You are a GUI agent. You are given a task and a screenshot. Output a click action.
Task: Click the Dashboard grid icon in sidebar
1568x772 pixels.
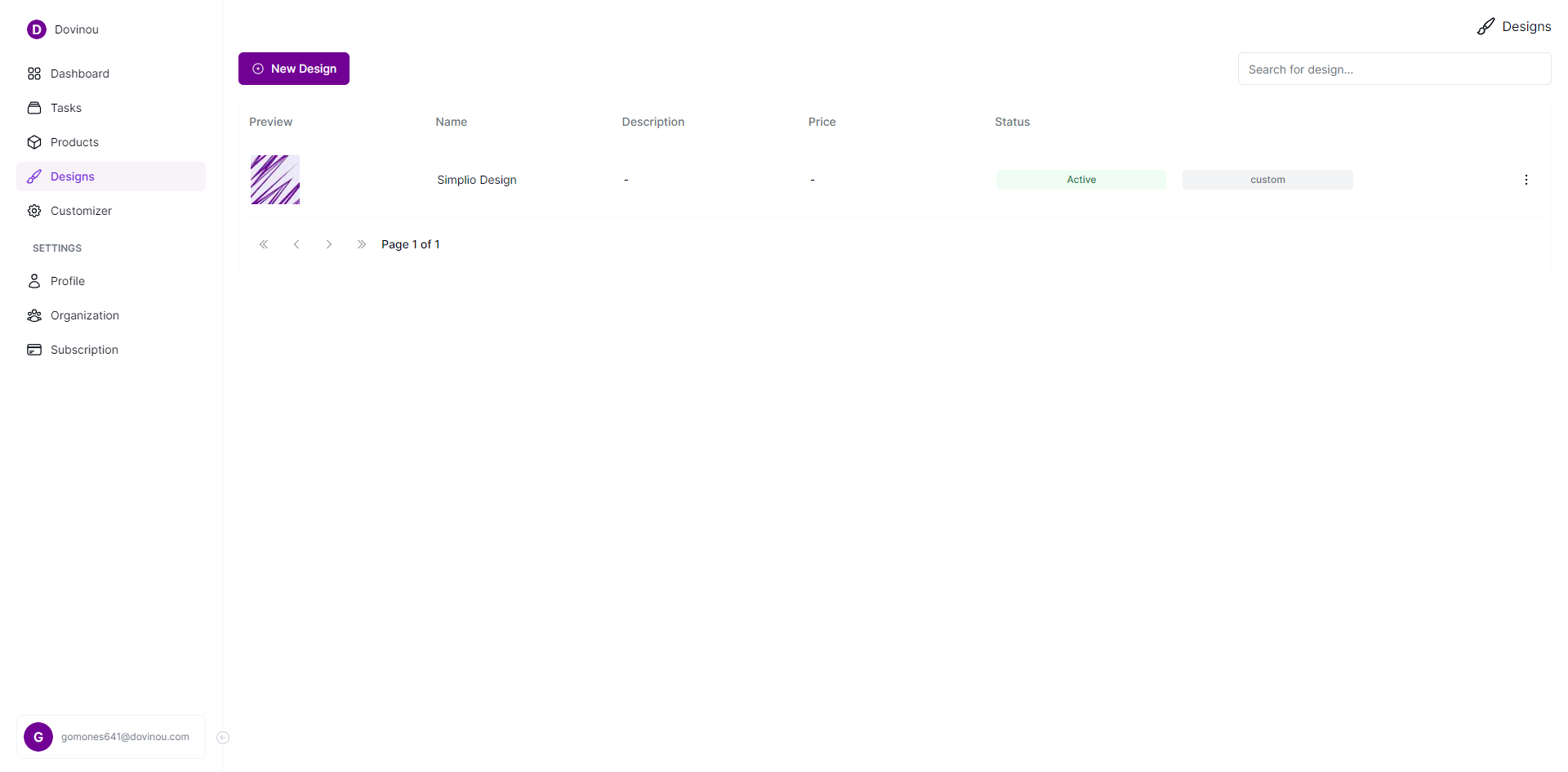(x=34, y=74)
